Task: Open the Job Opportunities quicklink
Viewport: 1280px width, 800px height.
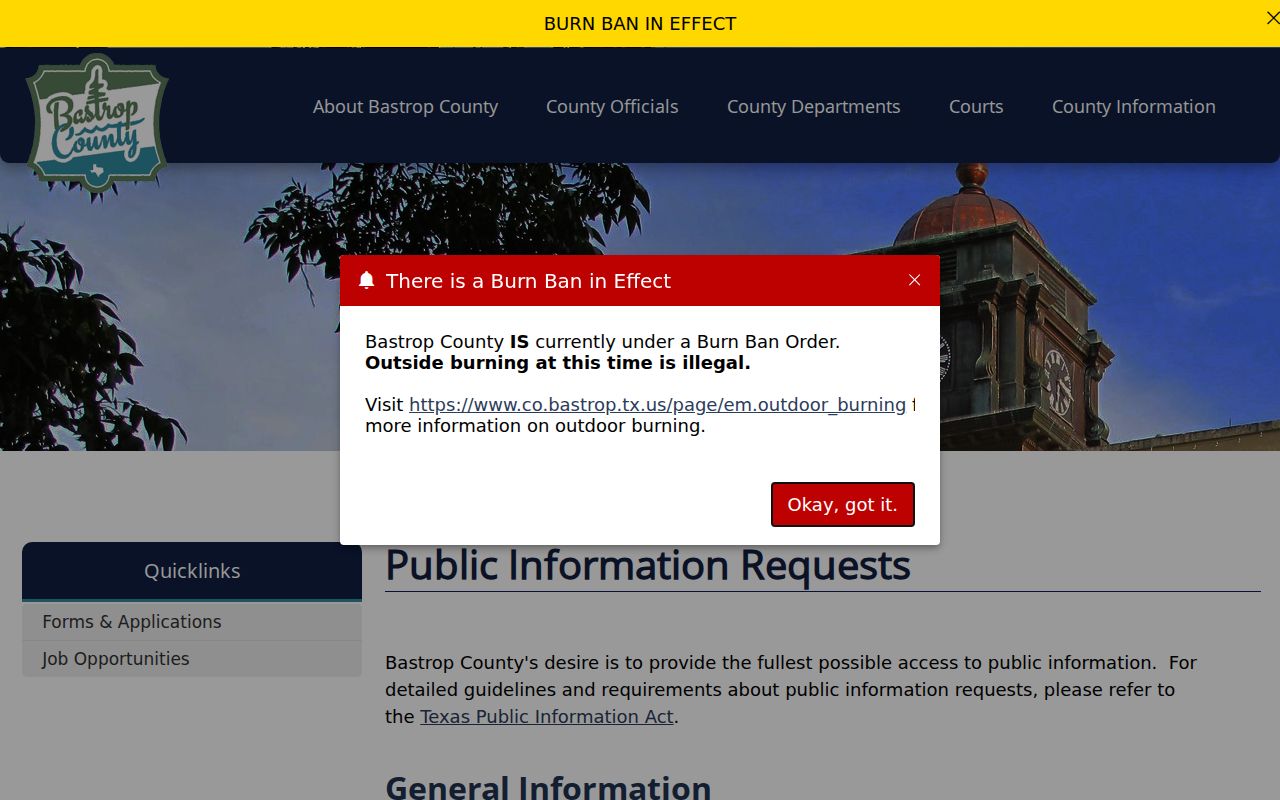Action: point(192,659)
